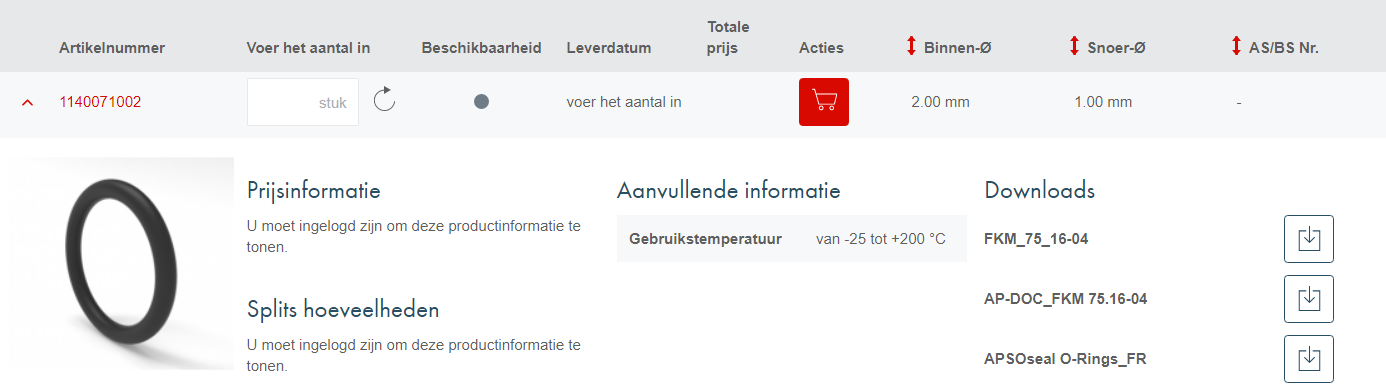Sort by Snoer-Ø column arrows
The image size is (1386, 392).
click(x=1074, y=46)
